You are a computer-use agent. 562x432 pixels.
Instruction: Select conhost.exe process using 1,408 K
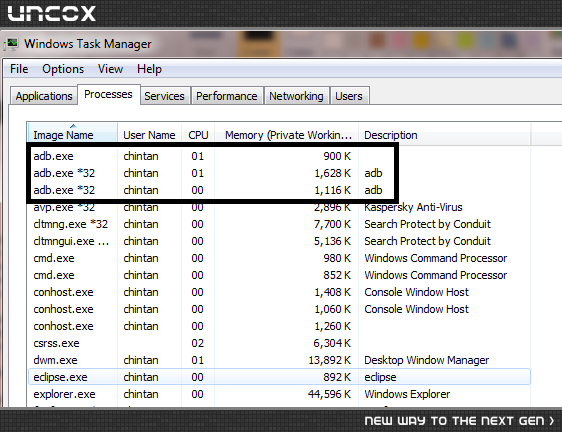(280, 292)
